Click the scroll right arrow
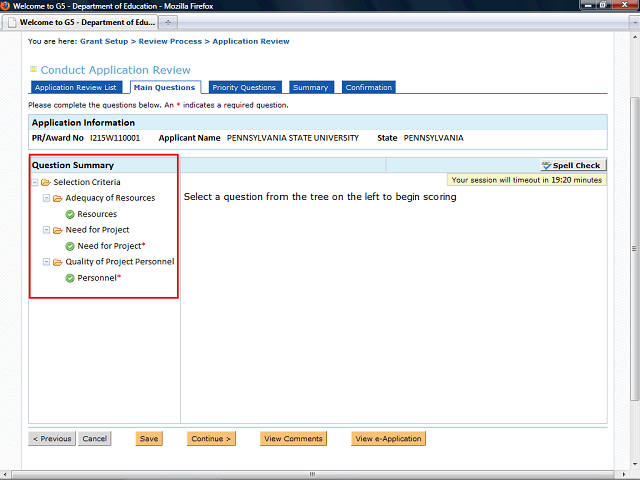This screenshot has width=640, height=480. pos(624,475)
